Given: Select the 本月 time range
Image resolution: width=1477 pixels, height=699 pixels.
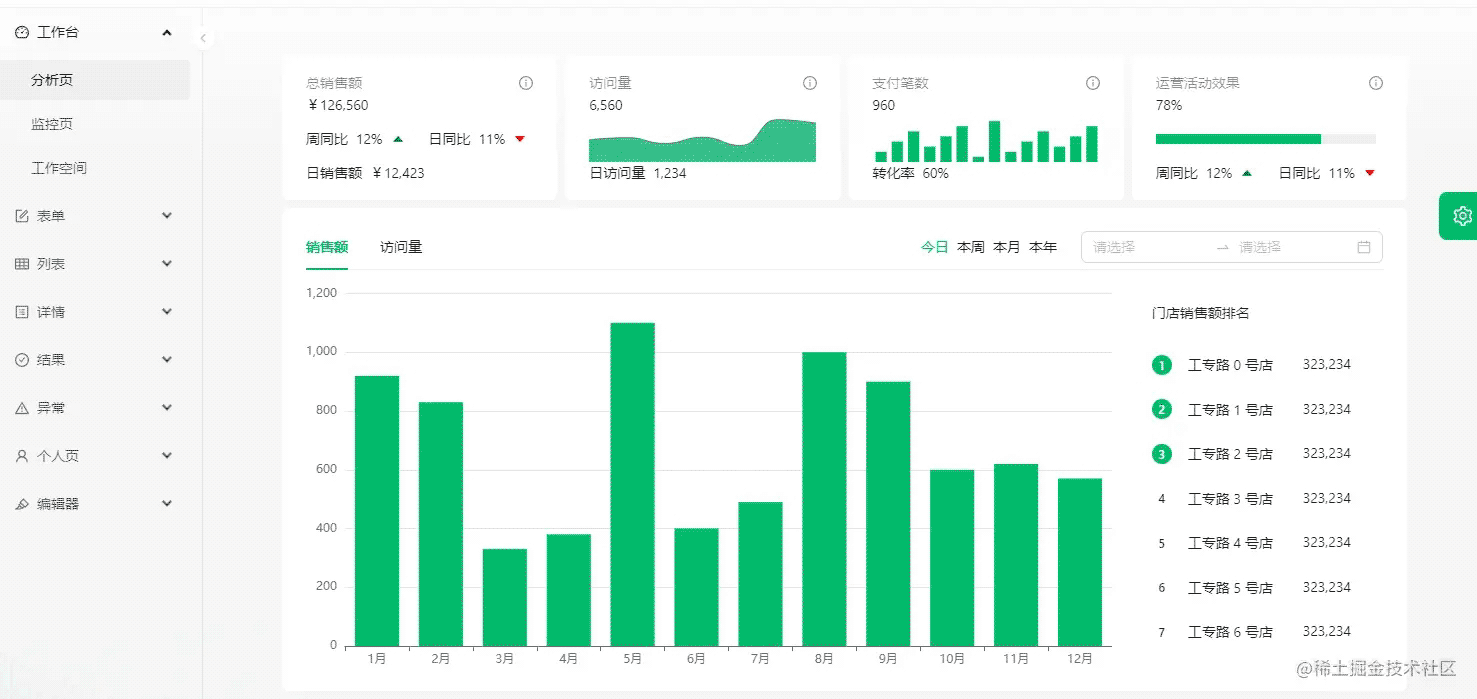Looking at the screenshot, I should pos(1007,247).
